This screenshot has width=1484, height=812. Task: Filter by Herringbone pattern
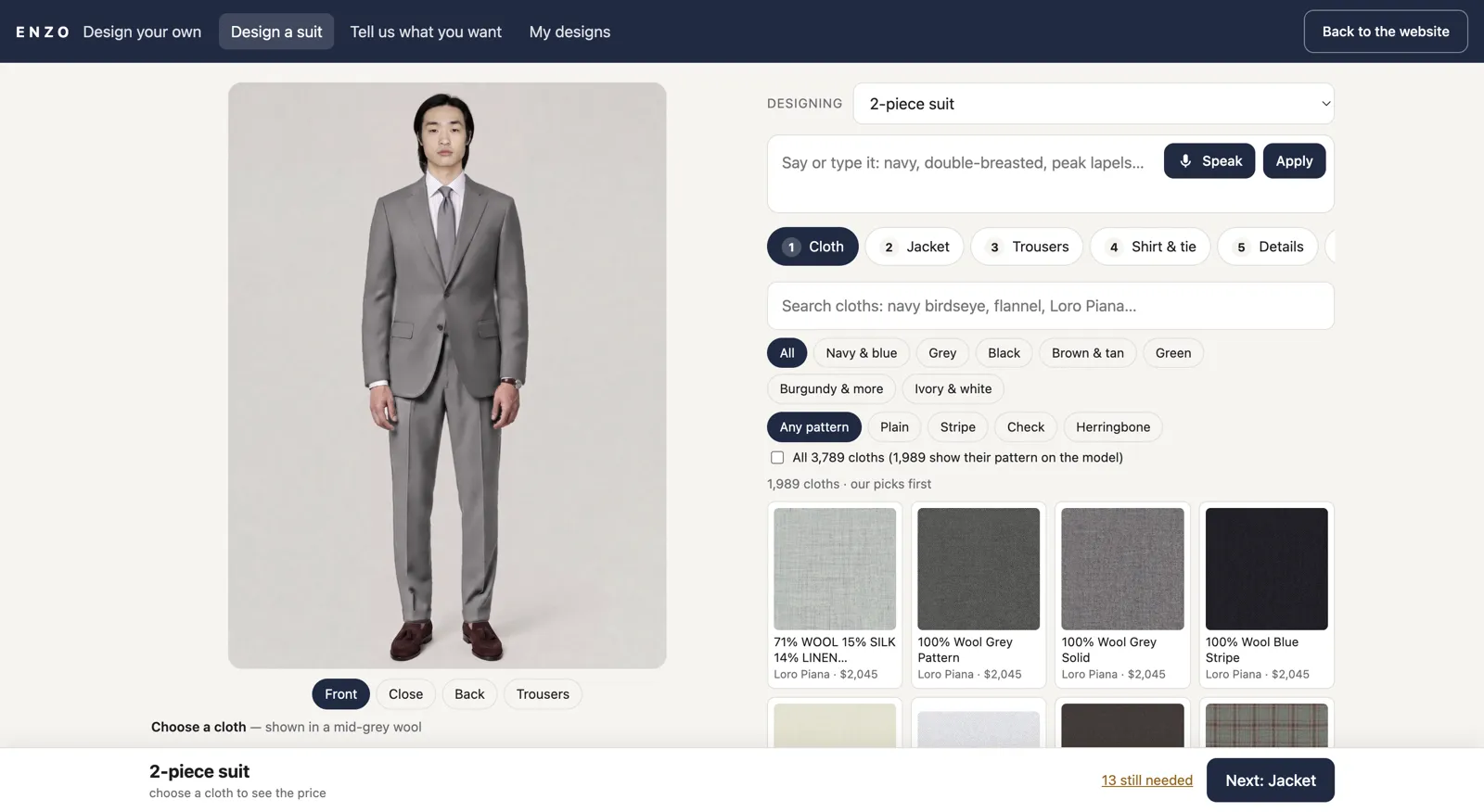pos(1113,427)
